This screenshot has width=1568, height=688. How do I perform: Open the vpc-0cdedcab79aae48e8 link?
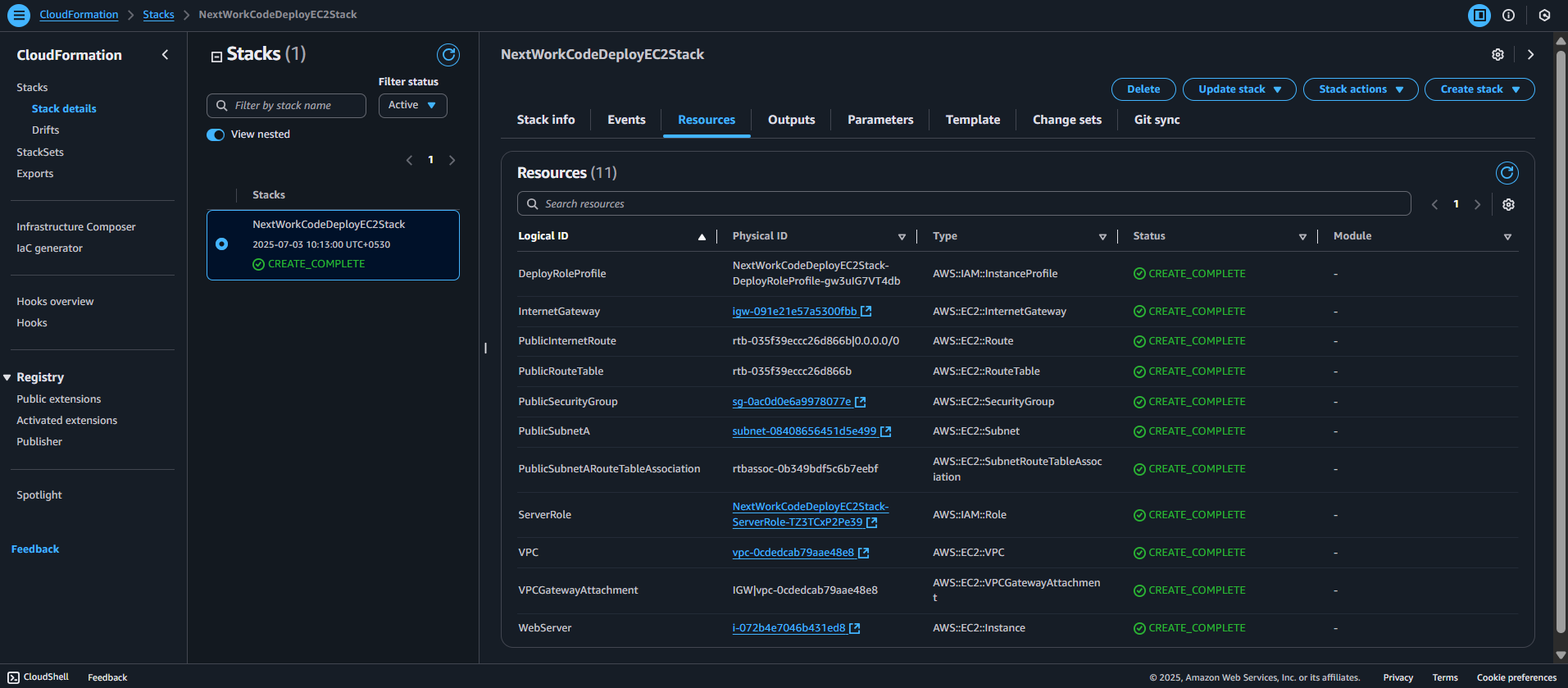pyautogui.click(x=793, y=553)
